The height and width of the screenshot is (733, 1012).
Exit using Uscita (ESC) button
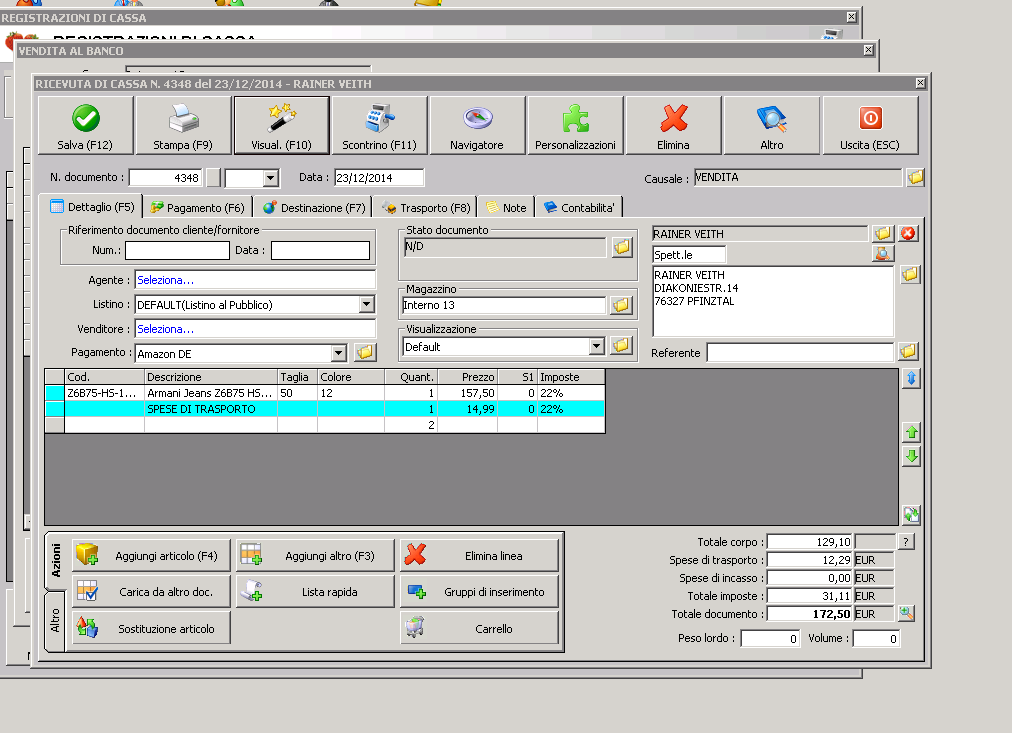[869, 127]
